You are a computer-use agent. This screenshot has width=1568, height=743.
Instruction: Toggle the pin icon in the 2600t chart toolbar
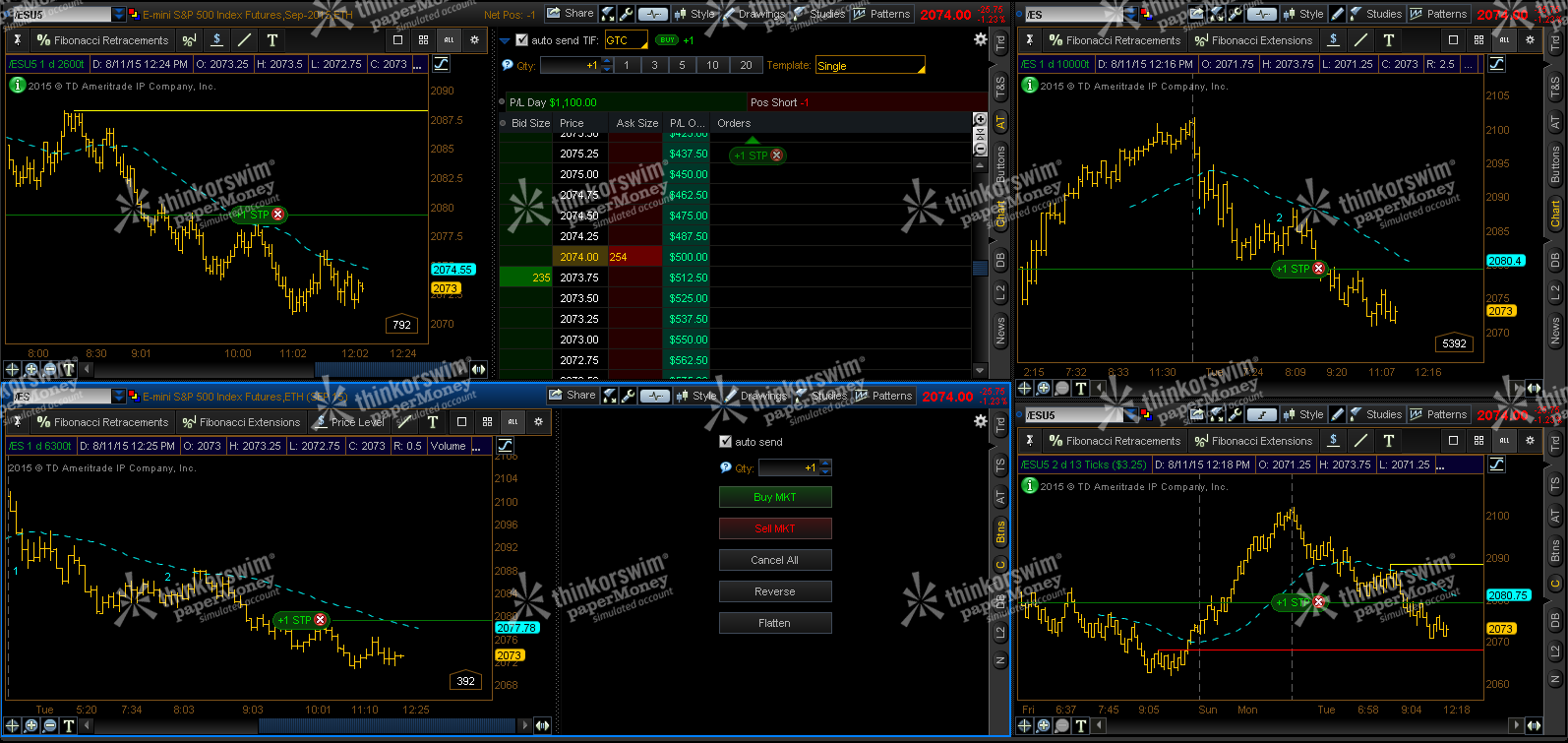(x=17, y=40)
